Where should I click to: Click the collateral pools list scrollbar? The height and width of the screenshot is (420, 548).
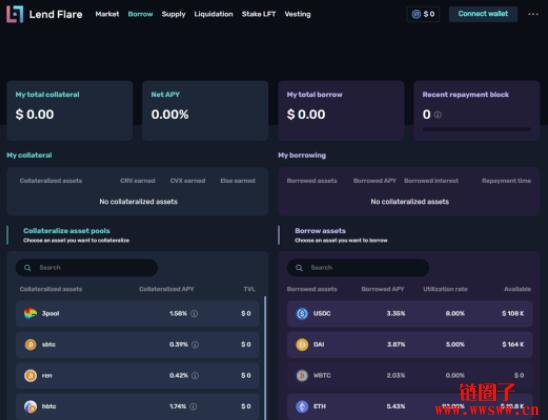pyautogui.click(x=265, y=358)
